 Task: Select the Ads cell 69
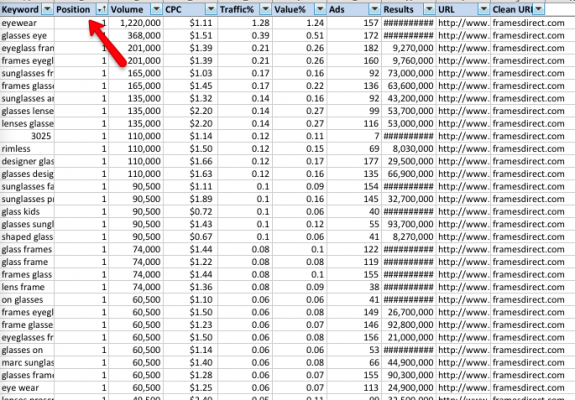click(x=354, y=149)
